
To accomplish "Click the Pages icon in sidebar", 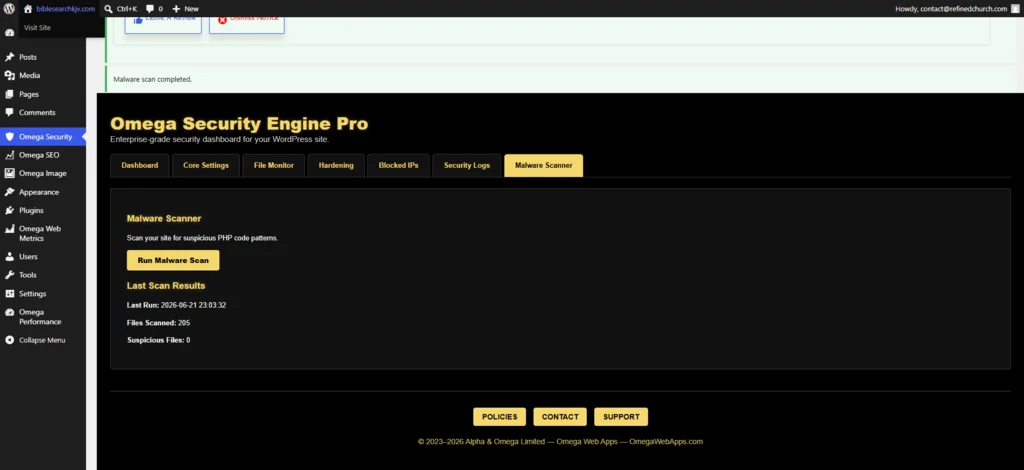I will (9, 94).
